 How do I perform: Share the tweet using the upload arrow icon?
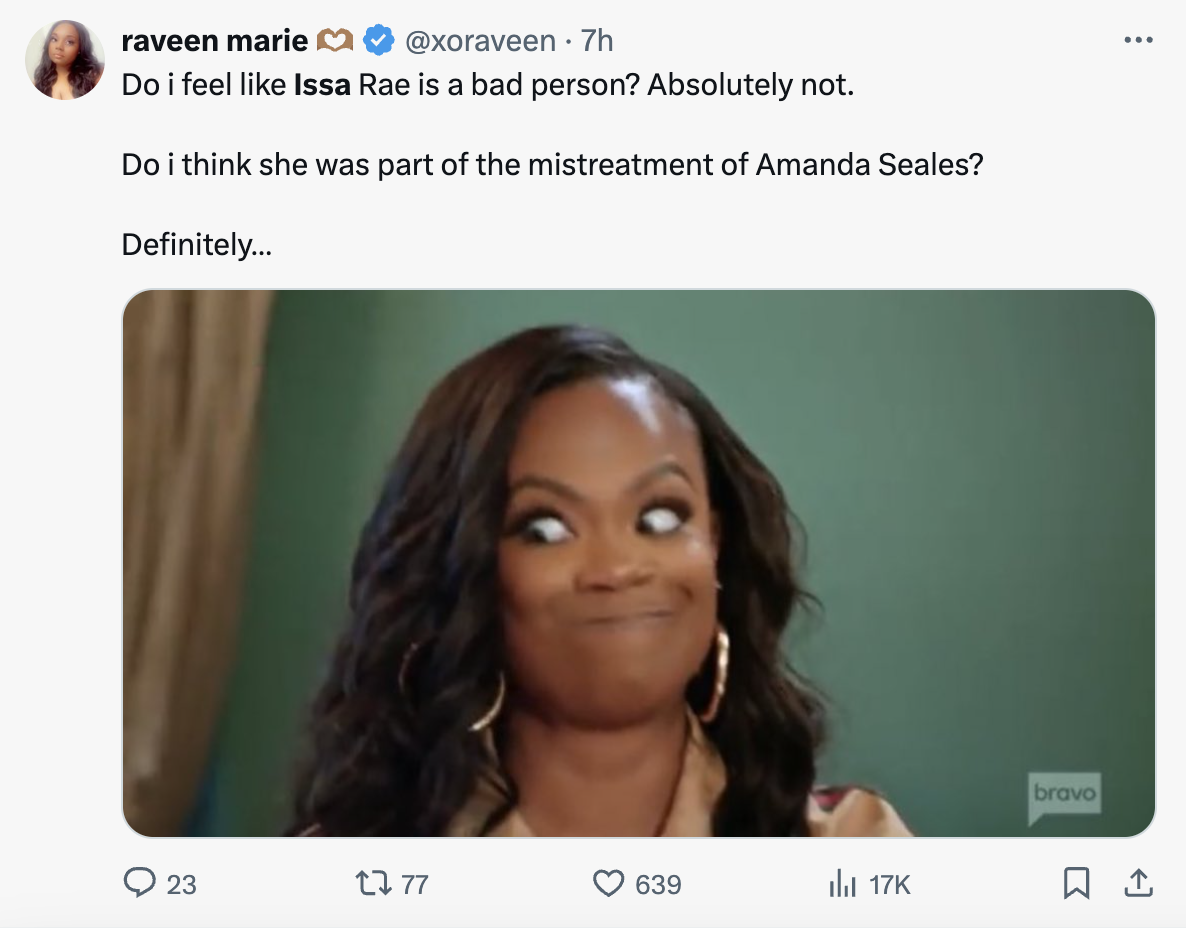pyautogui.click(x=1140, y=884)
